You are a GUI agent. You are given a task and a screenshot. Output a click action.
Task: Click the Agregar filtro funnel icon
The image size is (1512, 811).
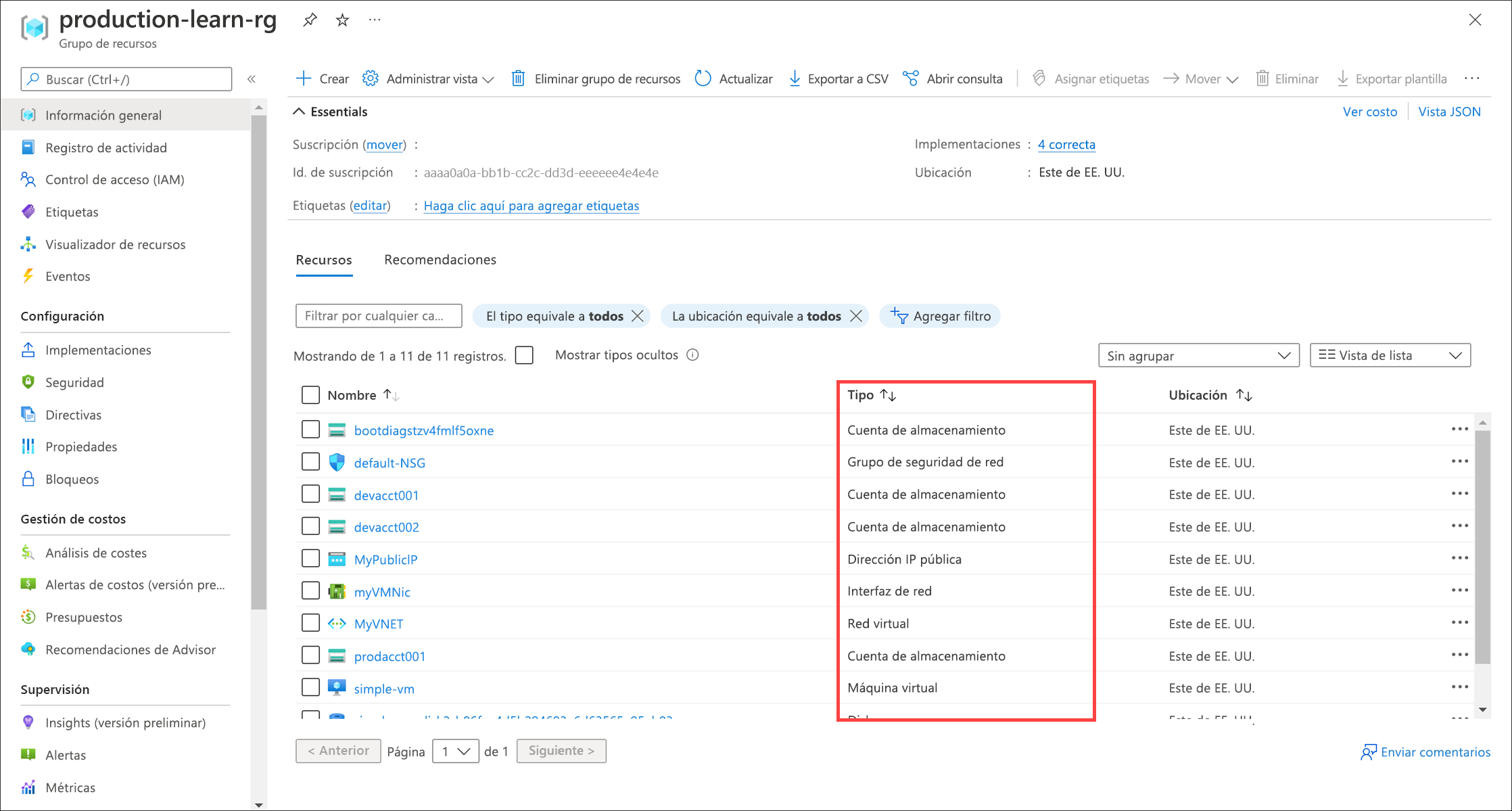coord(899,316)
